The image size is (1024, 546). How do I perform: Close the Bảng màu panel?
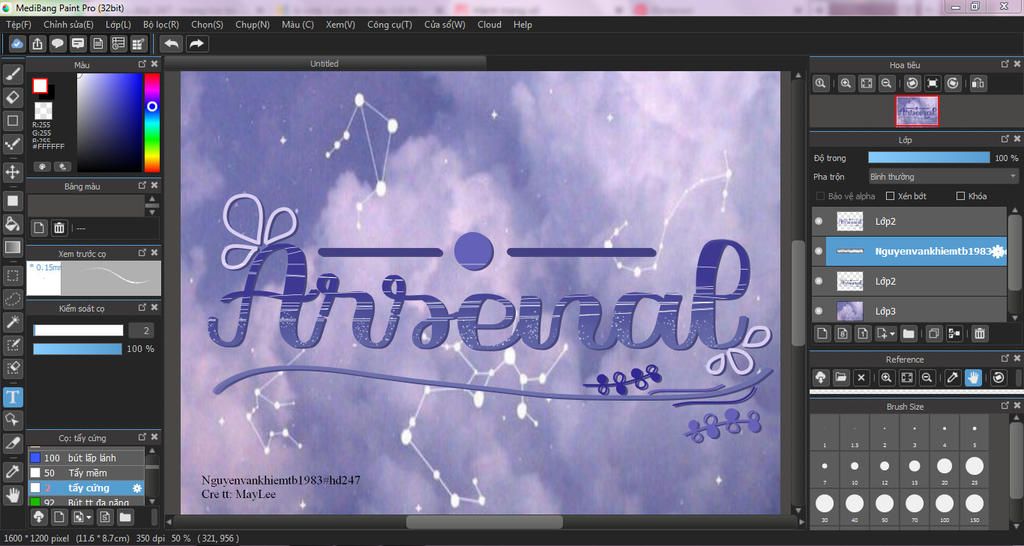[154, 185]
